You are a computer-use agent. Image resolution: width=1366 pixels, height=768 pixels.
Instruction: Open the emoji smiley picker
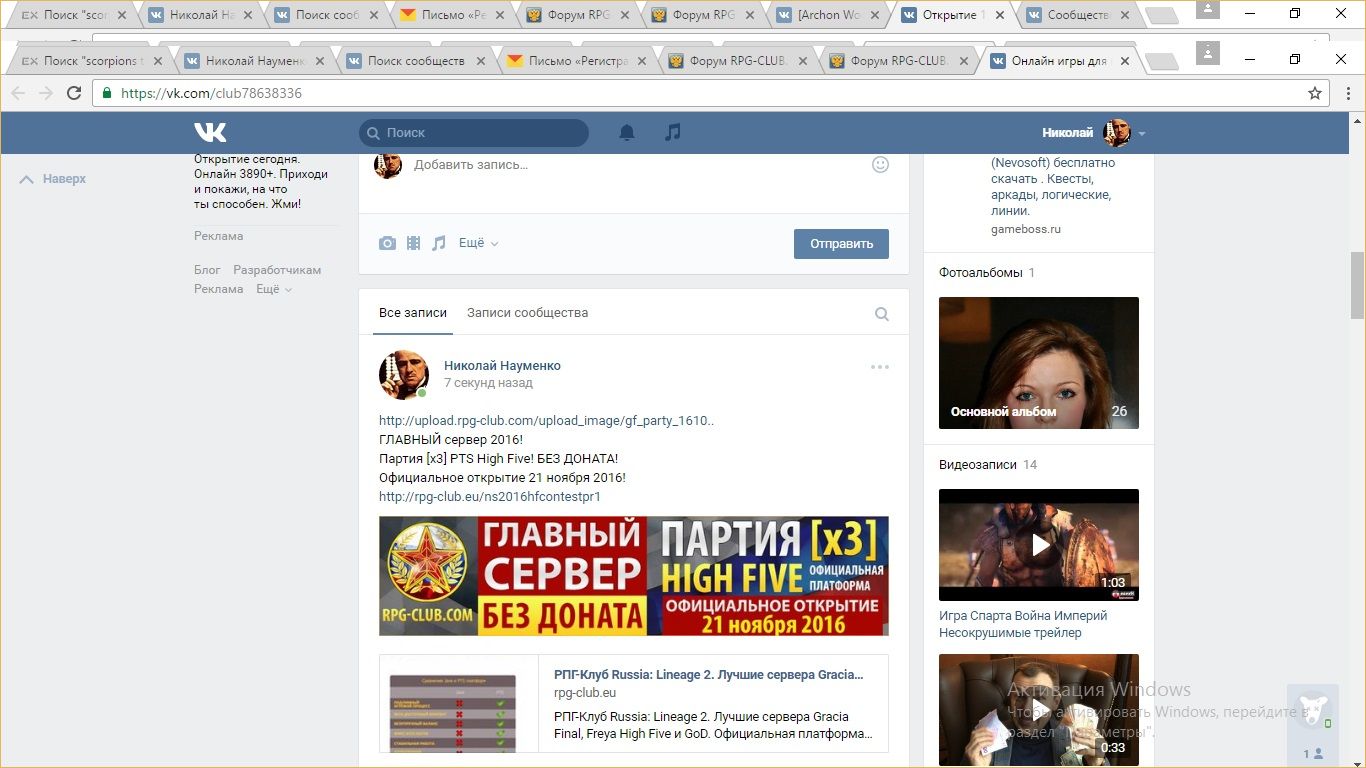[880, 164]
